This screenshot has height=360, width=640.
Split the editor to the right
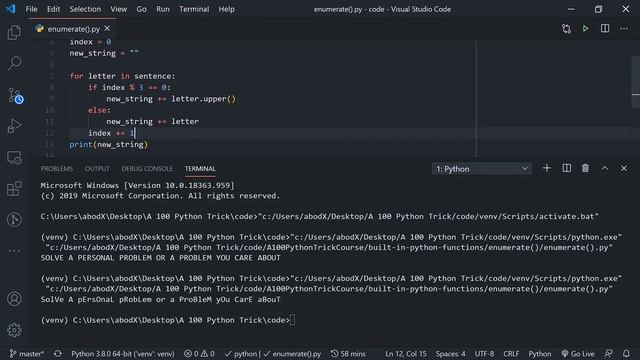[605, 29]
